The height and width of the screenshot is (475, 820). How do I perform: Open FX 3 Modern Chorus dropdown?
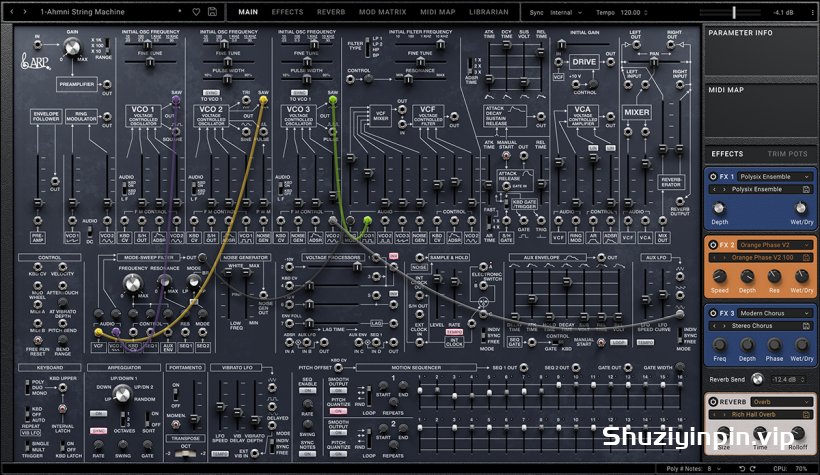pyautogui.click(x=775, y=313)
